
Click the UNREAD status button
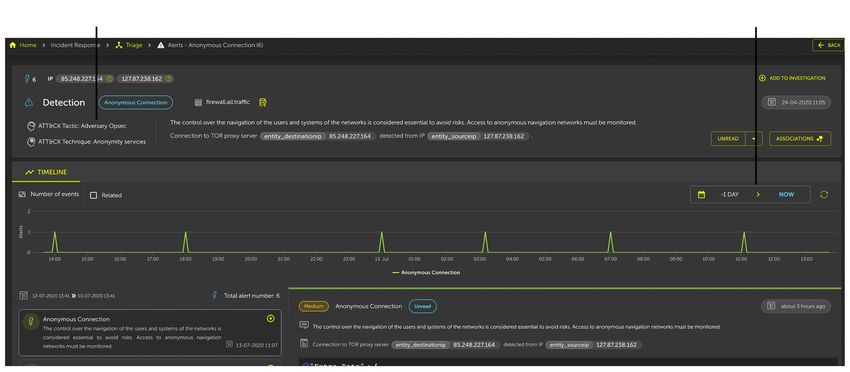click(x=728, y=139)
